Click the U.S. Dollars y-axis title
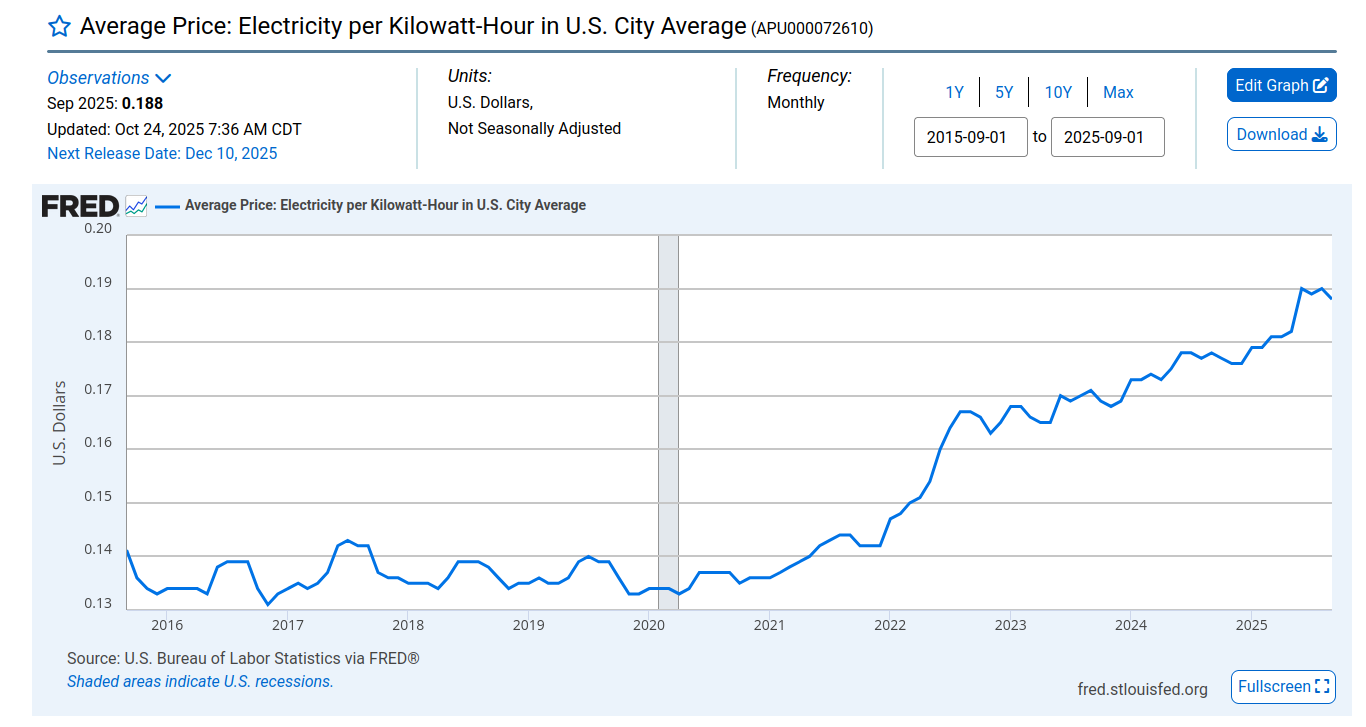The width and height of the screenshot is (1366, 727). pyautogui.click(x=59, y=423)
